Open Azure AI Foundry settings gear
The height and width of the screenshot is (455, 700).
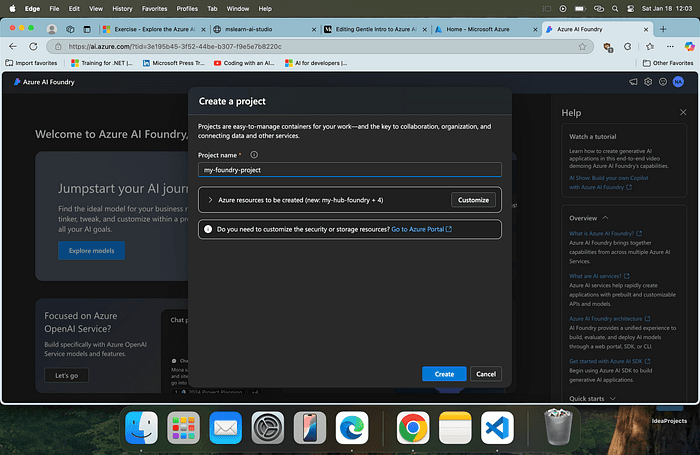pyautogui.click(x=648, y=82)
